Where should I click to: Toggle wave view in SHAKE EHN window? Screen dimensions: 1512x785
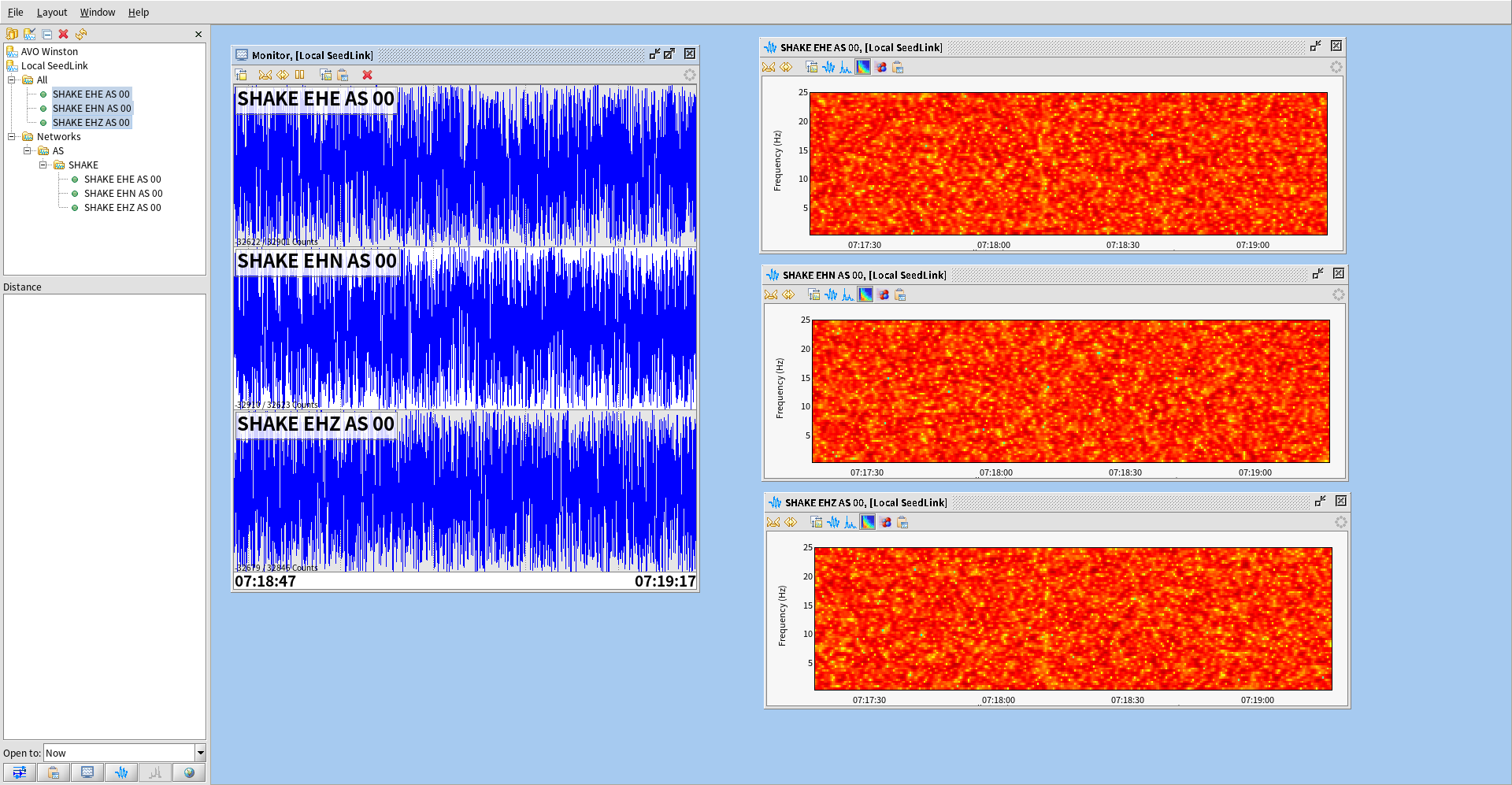tap(831, 294)
